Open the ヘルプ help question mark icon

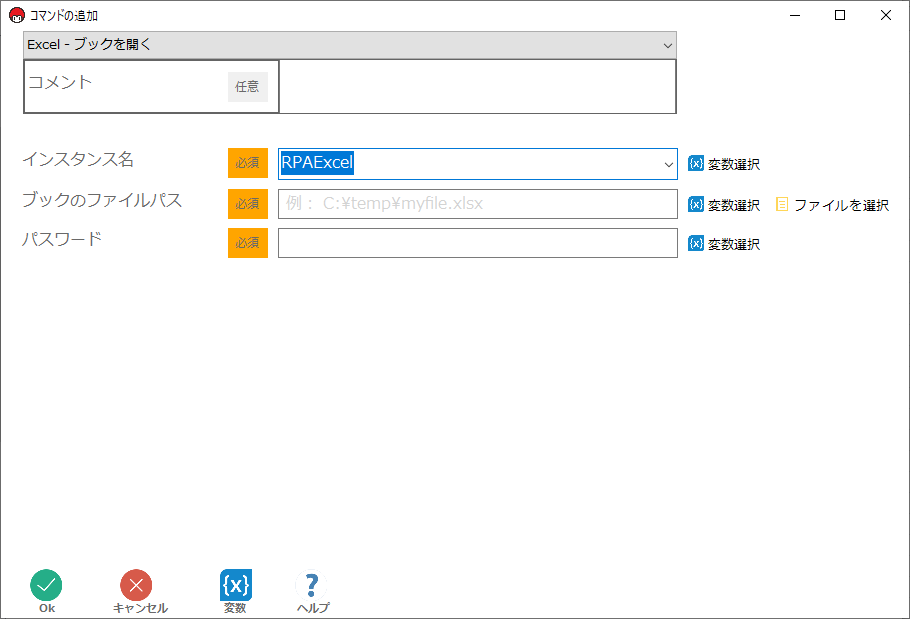pos(312,585)
